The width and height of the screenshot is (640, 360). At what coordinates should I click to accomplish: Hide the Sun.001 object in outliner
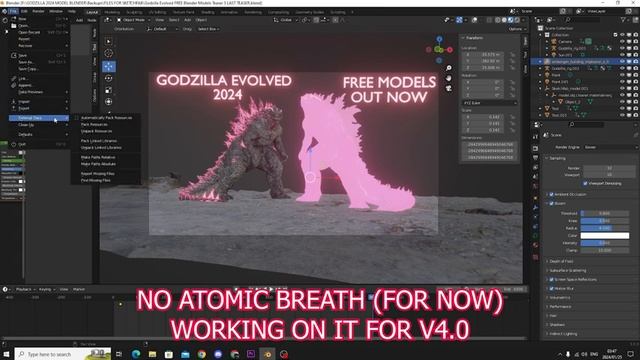click(622, 55)
